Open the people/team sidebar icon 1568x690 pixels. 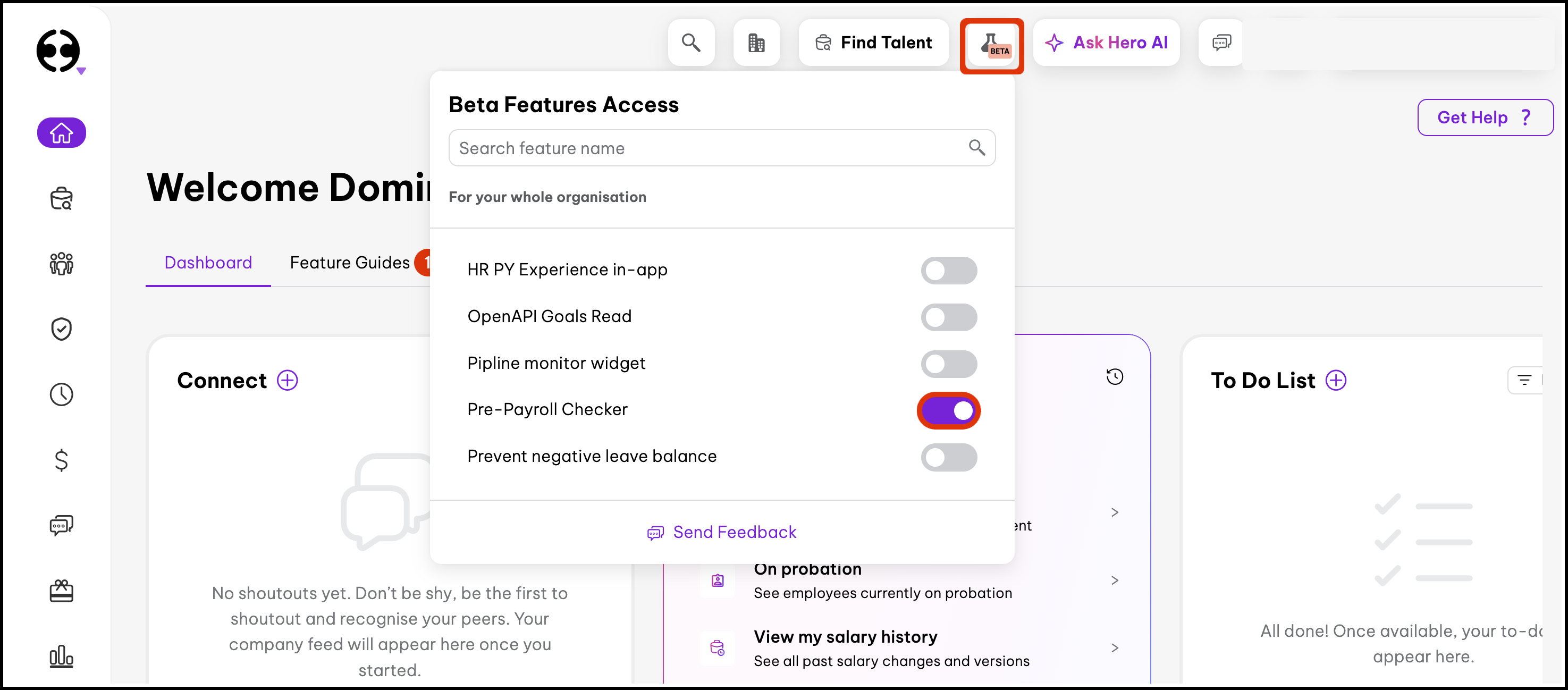click(x=62, y=264)
